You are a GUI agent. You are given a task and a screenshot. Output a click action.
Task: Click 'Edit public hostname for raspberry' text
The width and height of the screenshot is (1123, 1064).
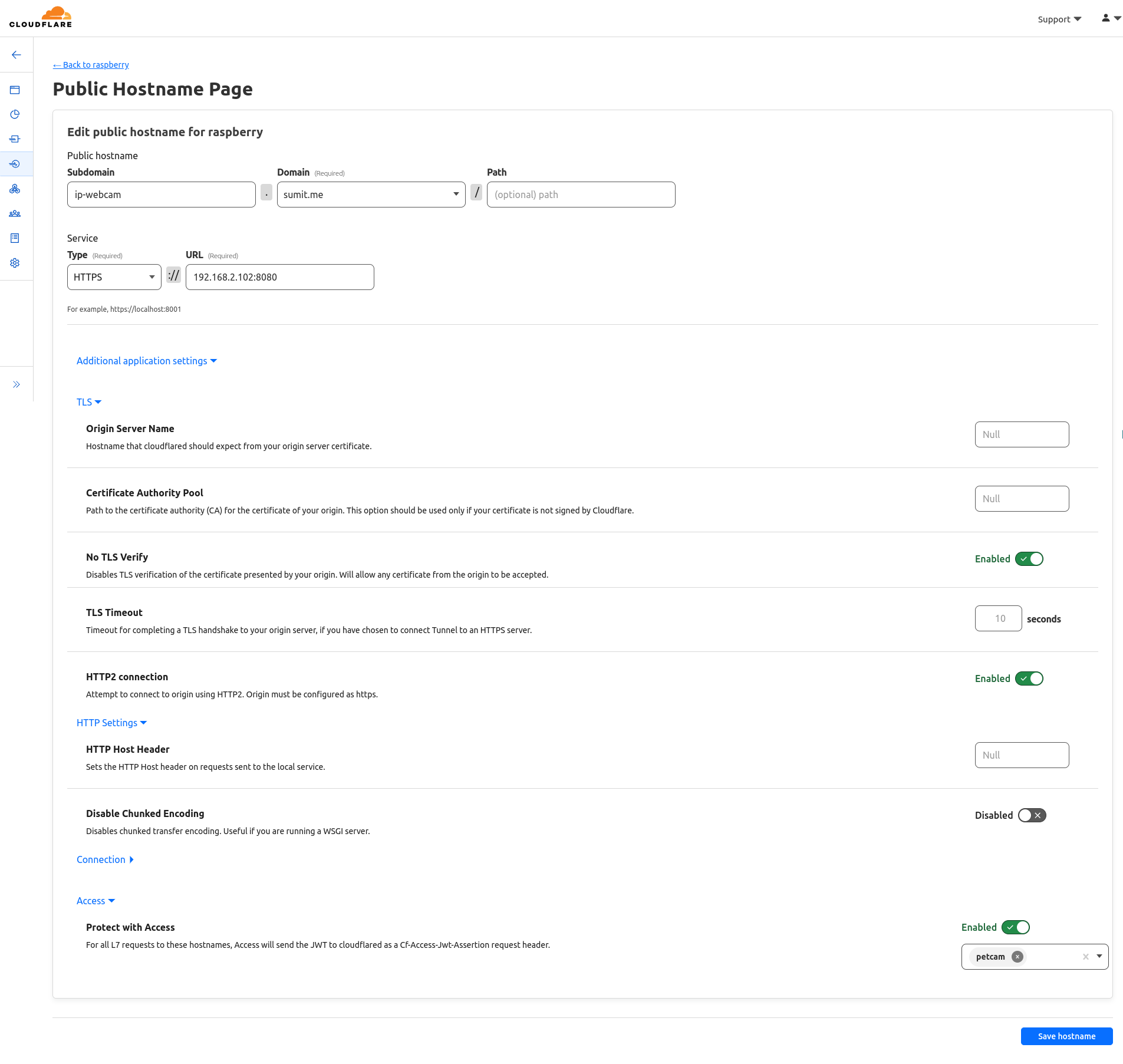[x=165, y=132]
